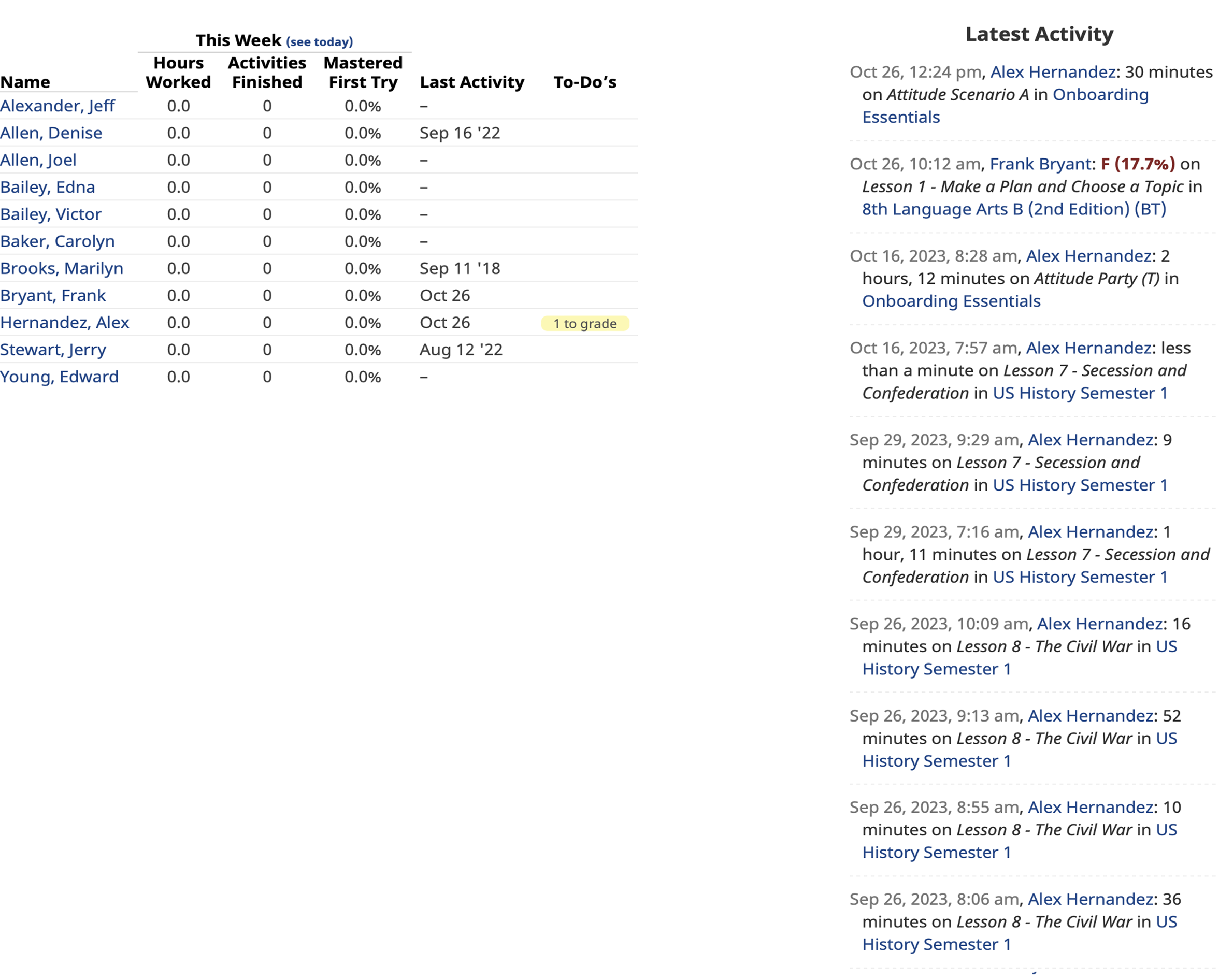1219x980 pixels.
Task: Click the Name column header
Action: 25,82
